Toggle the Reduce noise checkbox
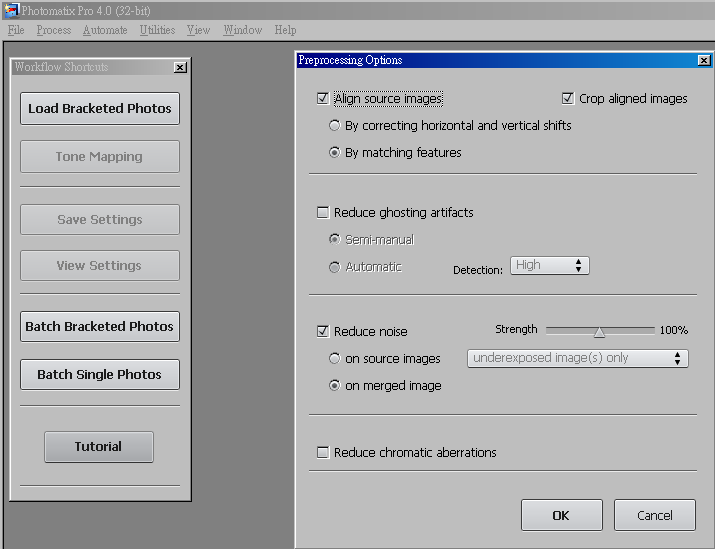 (322, 331)
